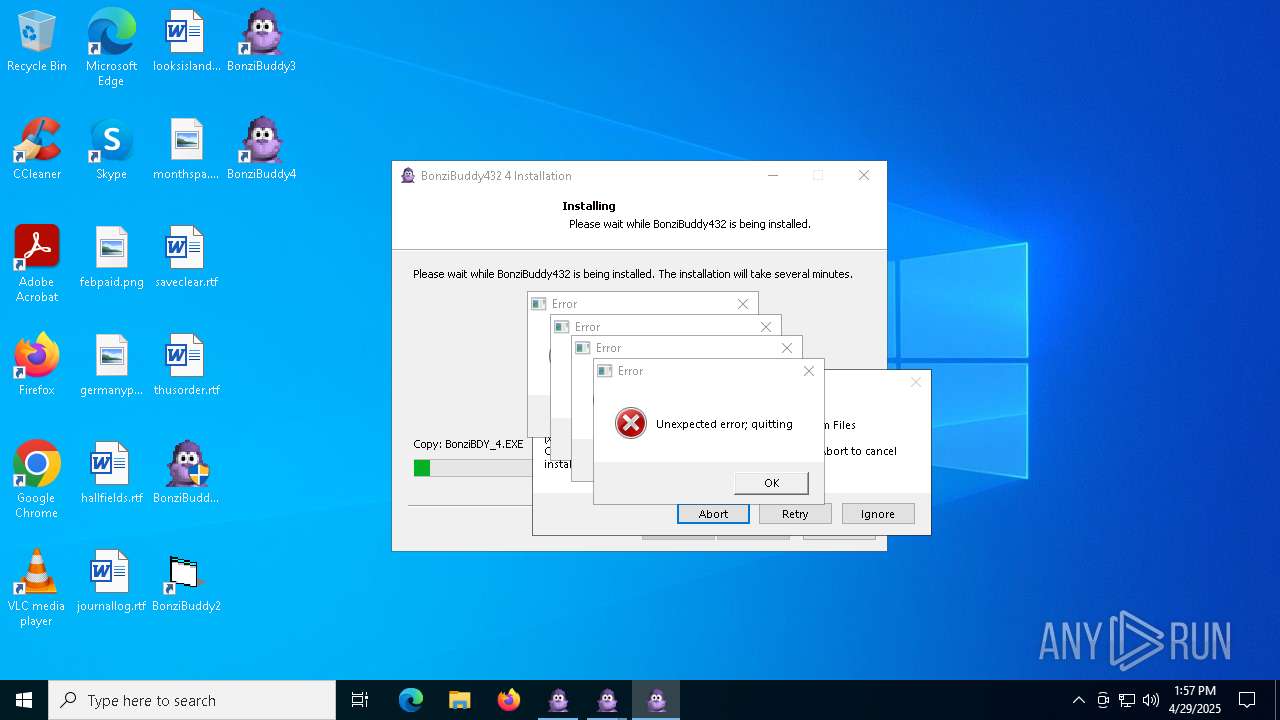Click the 'Copy: BonziBDY_4.EXE' status text
Screen dimensions: 1280x720
click(468, 444)
